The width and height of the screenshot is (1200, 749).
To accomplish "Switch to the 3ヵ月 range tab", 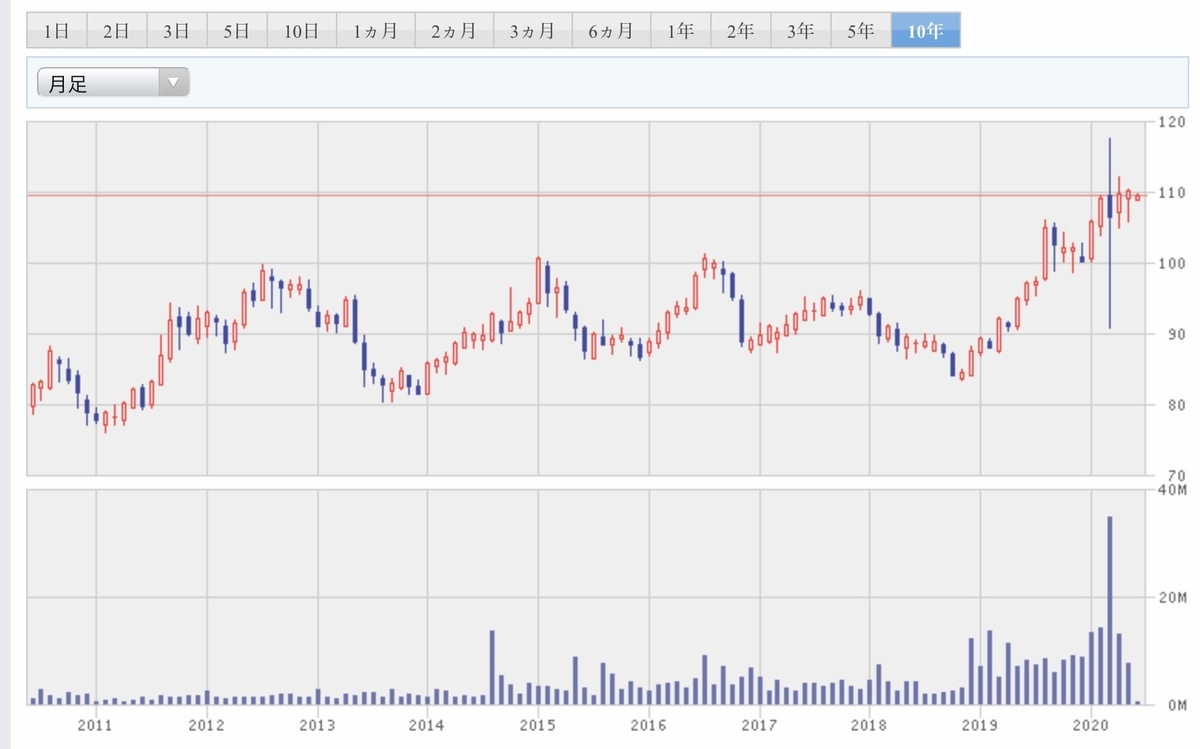I will pos(533,30).
